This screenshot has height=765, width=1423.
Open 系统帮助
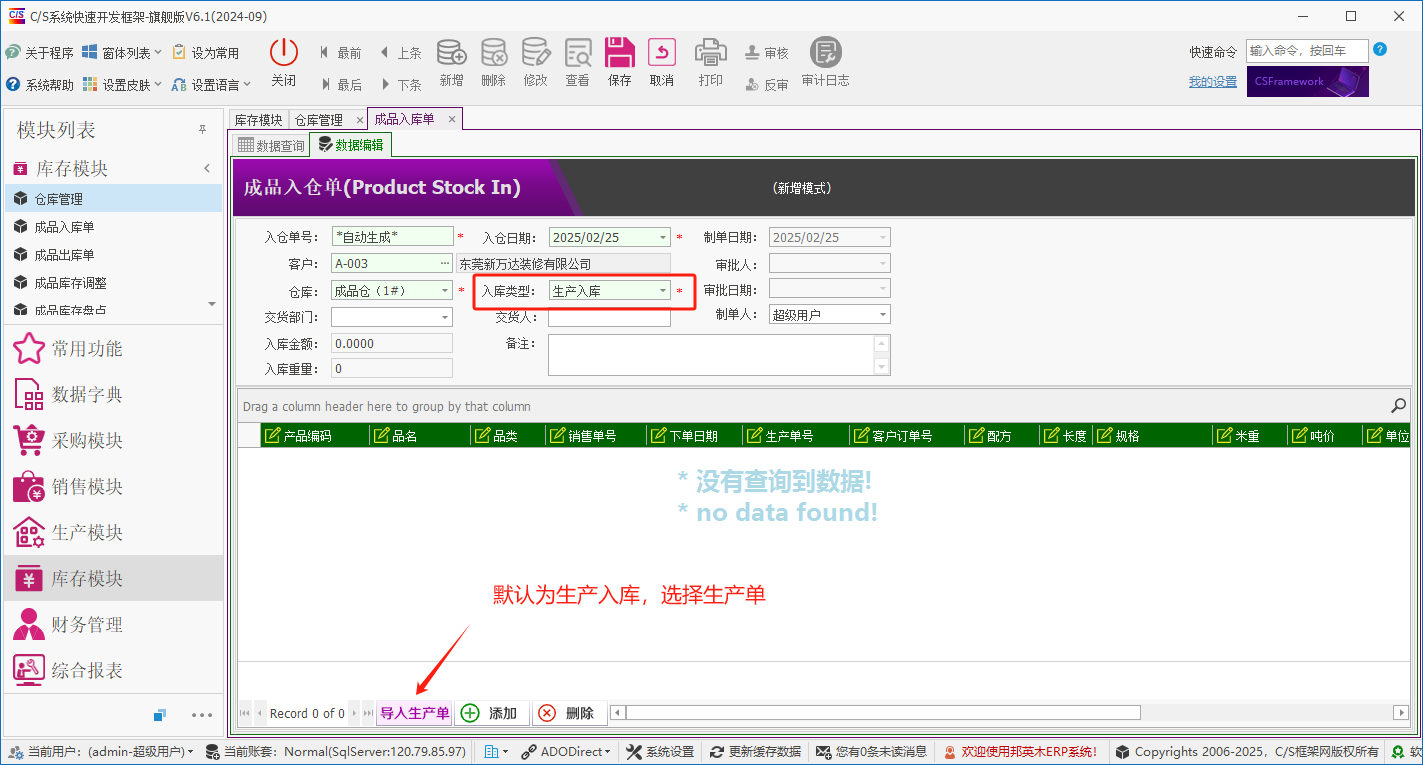pos(40,85)
